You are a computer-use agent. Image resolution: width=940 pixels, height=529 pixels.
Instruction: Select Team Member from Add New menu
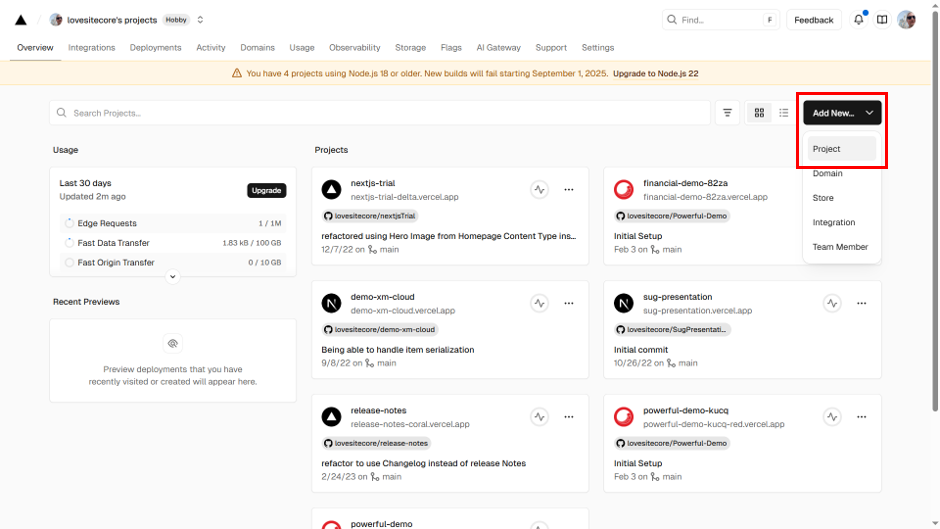(842, 247)
